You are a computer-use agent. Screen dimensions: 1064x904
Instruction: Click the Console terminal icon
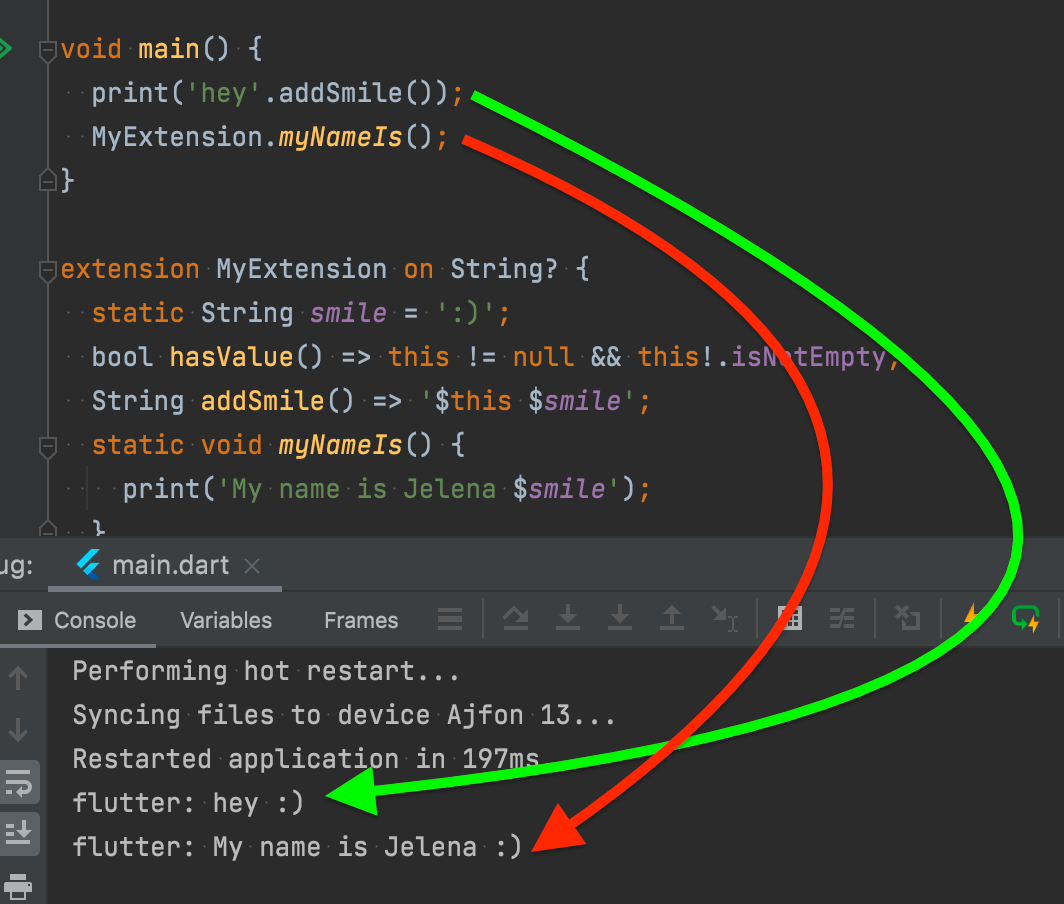pyautogui.click(x=30, y=620)
